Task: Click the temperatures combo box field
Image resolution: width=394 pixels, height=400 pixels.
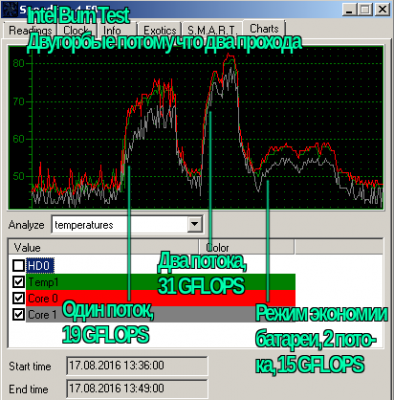Action: [x=127, y=224]
